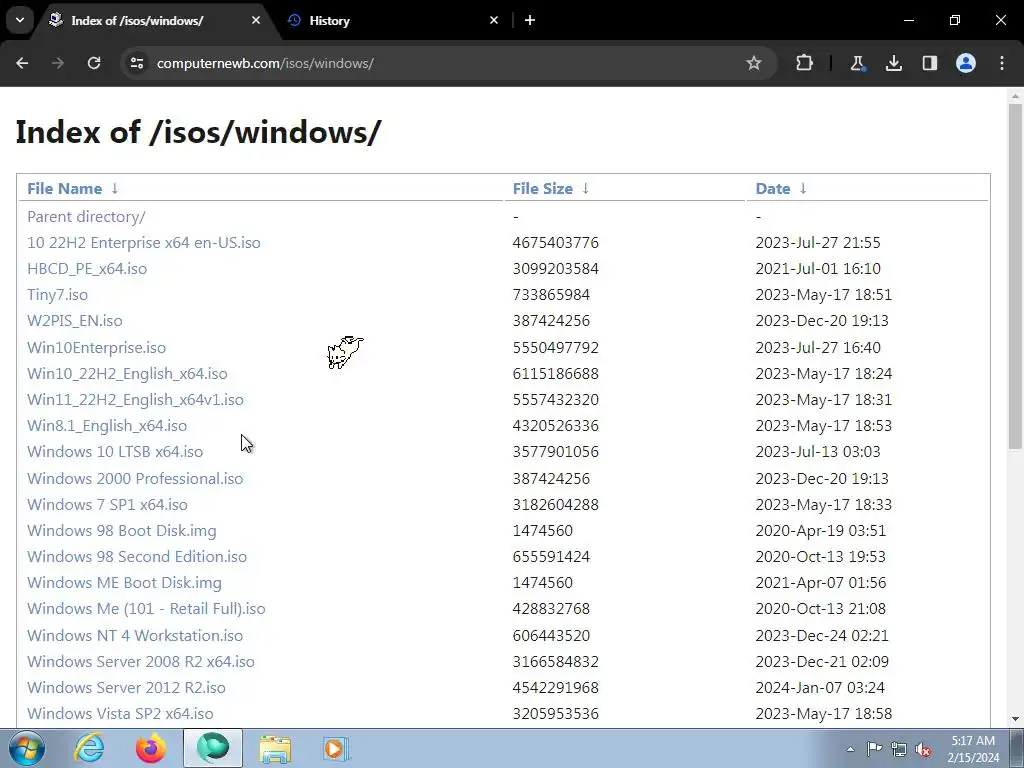This screenshot has height=768, width=1024.
Task: Open a new tab with plus button
Action: pyautogui.click(x=530, y=20)
